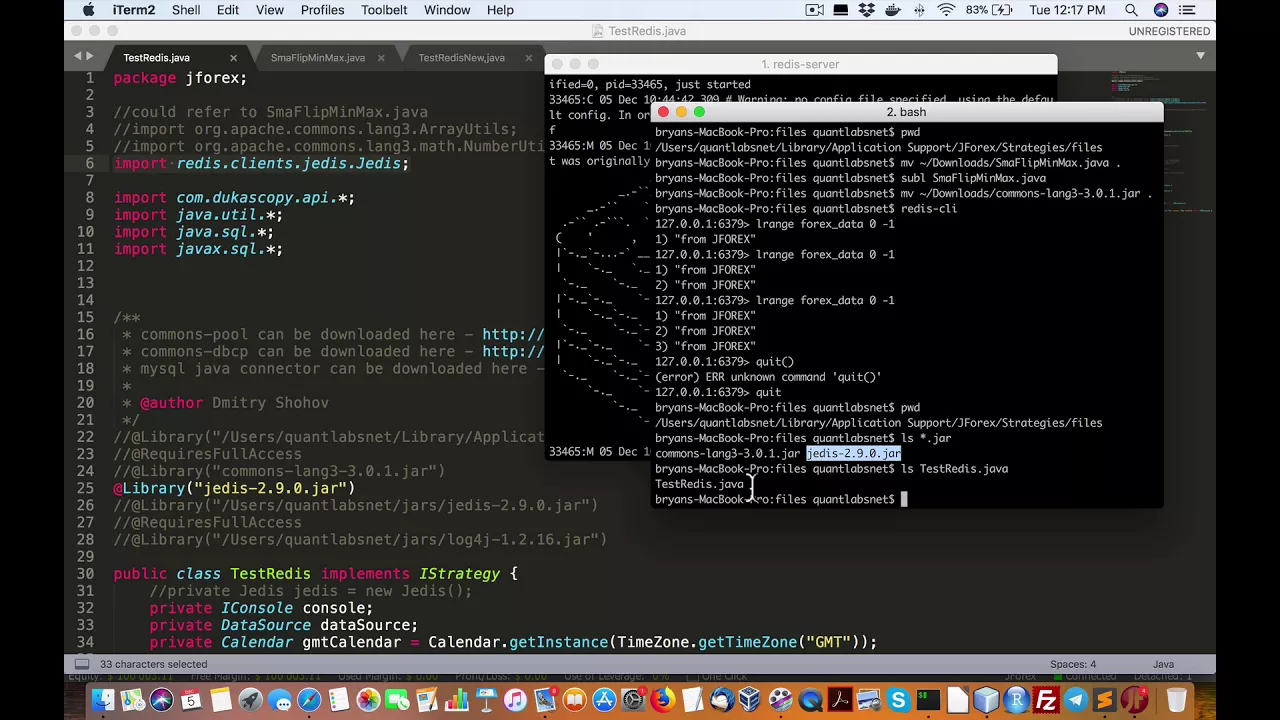1280x720 pixels.
Task: Click the highlighted jedis-2.9.0.jar text in terminal
Action: (853, 454)
